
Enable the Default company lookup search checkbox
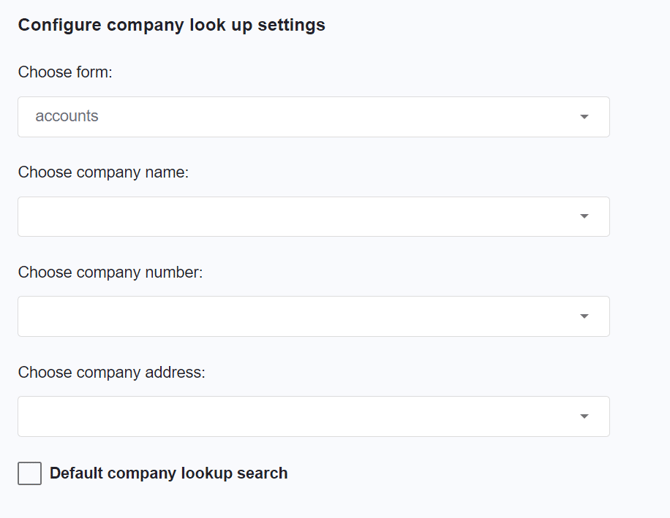coord(30,473)
